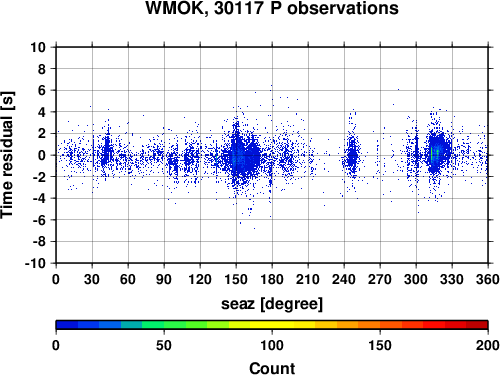Click x-axis tick label 150
This screenshot has width=500, height=375.
coord(236,279)
